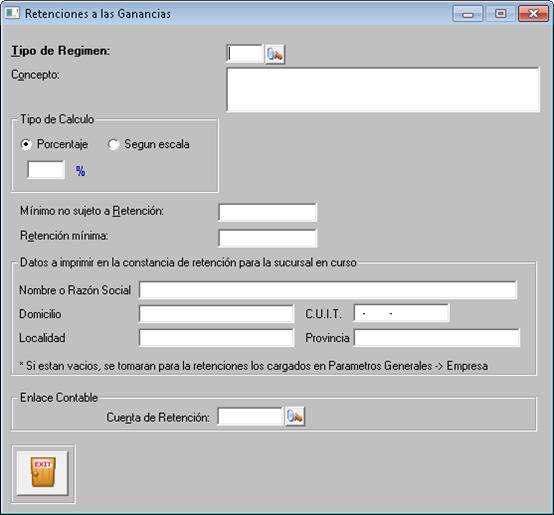Open the Tipo de Regimen lookup icon

(x=275, y=54)
